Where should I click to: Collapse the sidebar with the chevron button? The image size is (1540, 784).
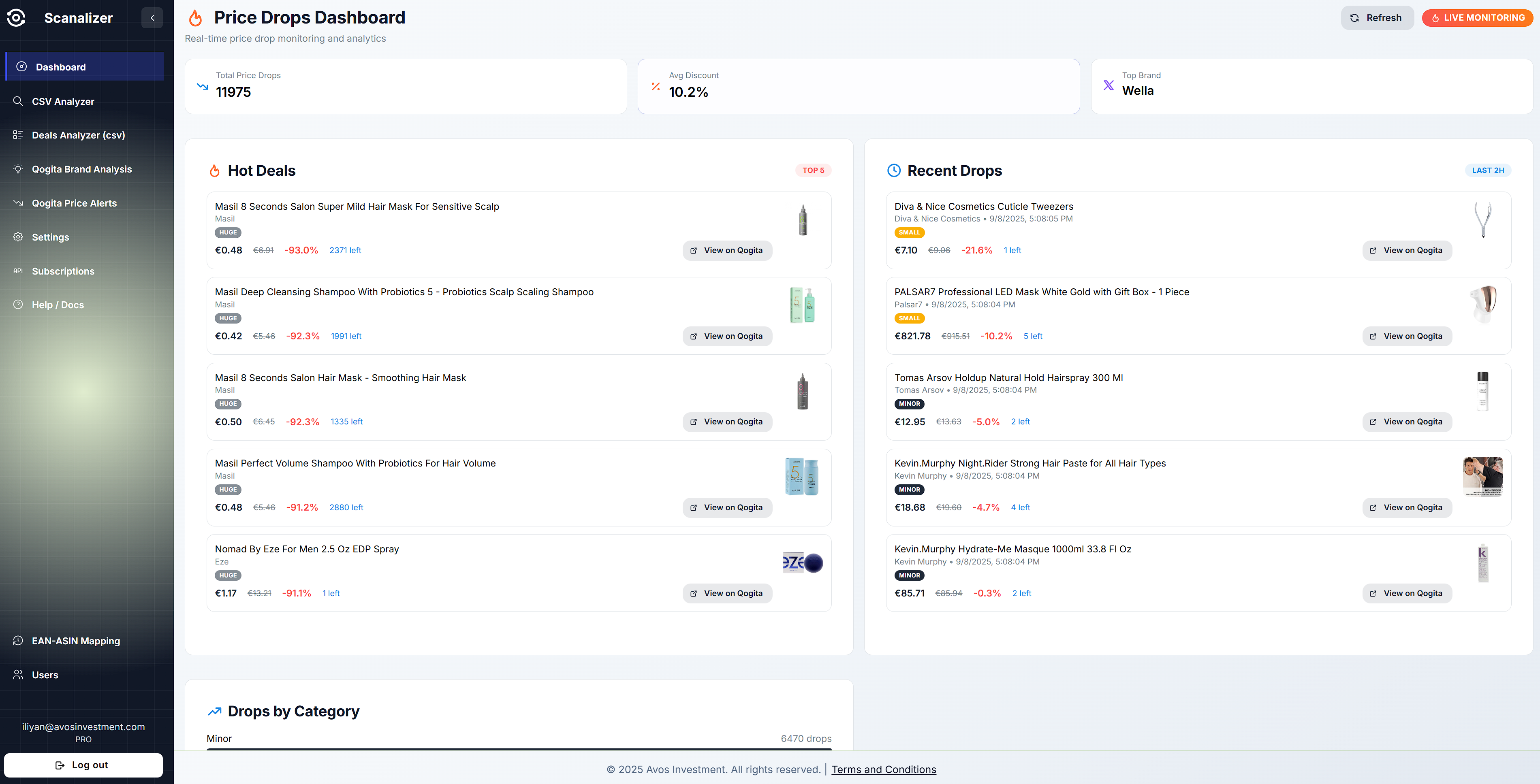pos(152,17)
